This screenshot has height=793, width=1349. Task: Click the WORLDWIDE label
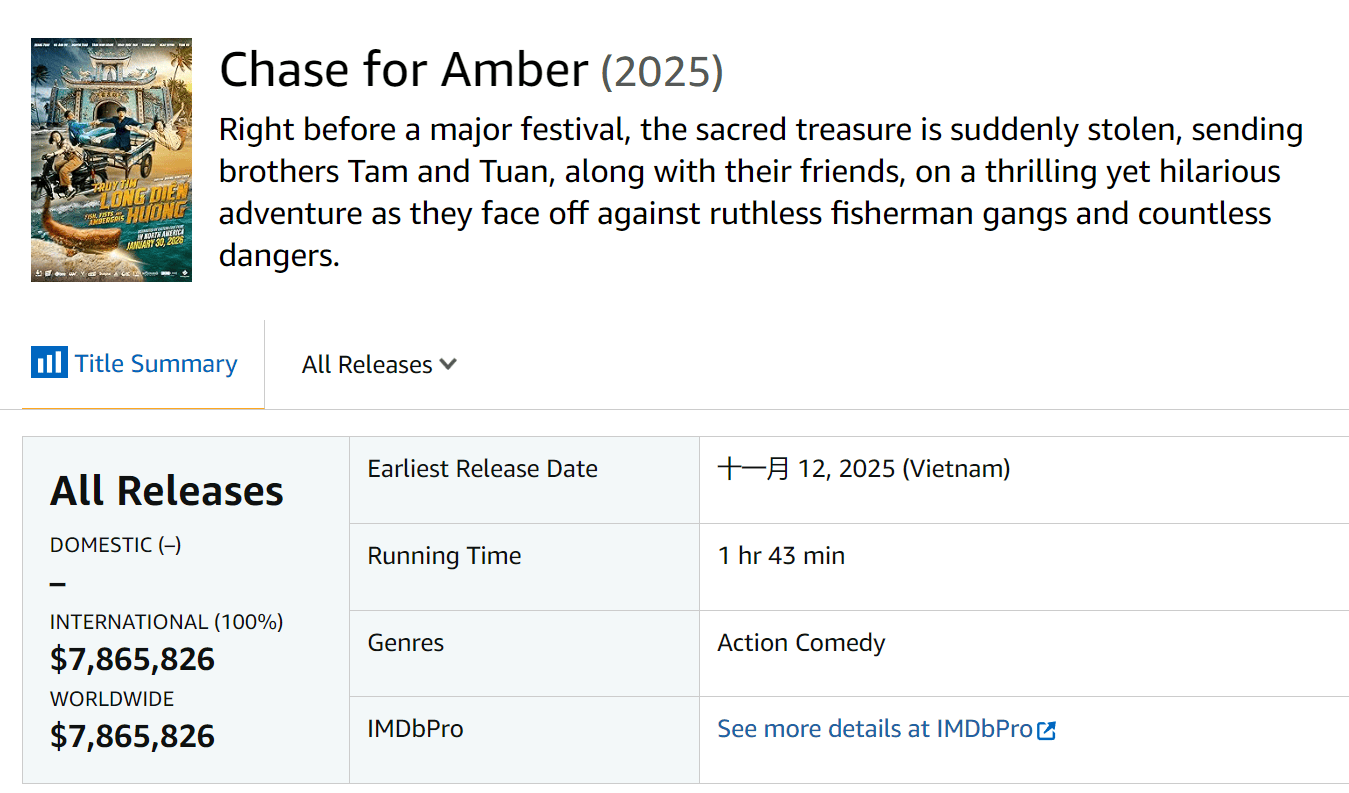[112, 699]
